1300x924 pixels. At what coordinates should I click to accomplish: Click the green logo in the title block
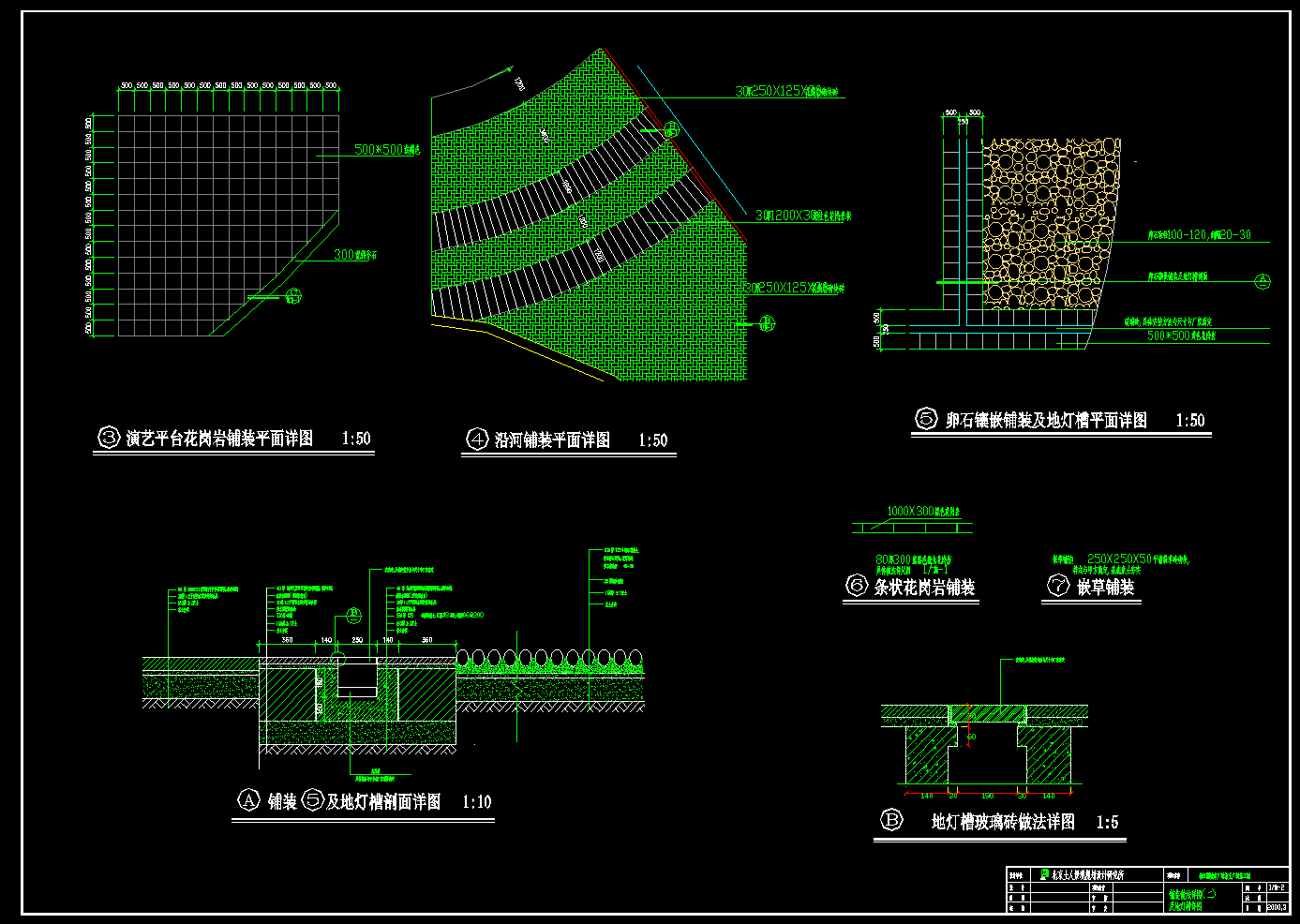pos(1045,874)
